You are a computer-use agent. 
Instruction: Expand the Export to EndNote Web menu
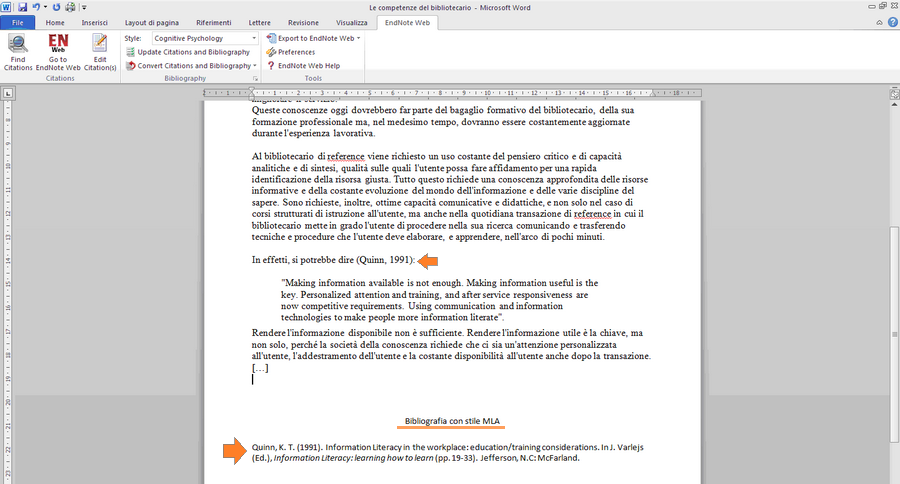[x=358, y=38]
